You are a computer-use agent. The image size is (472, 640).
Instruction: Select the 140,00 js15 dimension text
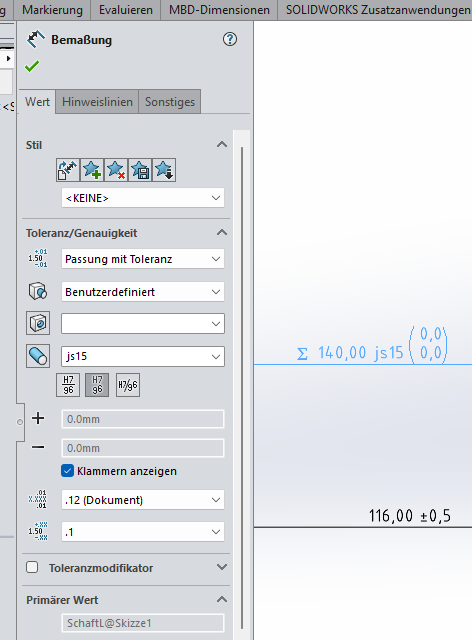361,353
